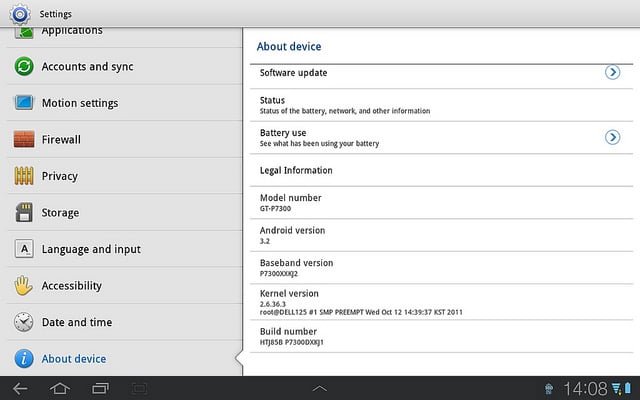Tap the Motion settings tablet icon
The image size is (640, 400).
click(x=24, y=102)
